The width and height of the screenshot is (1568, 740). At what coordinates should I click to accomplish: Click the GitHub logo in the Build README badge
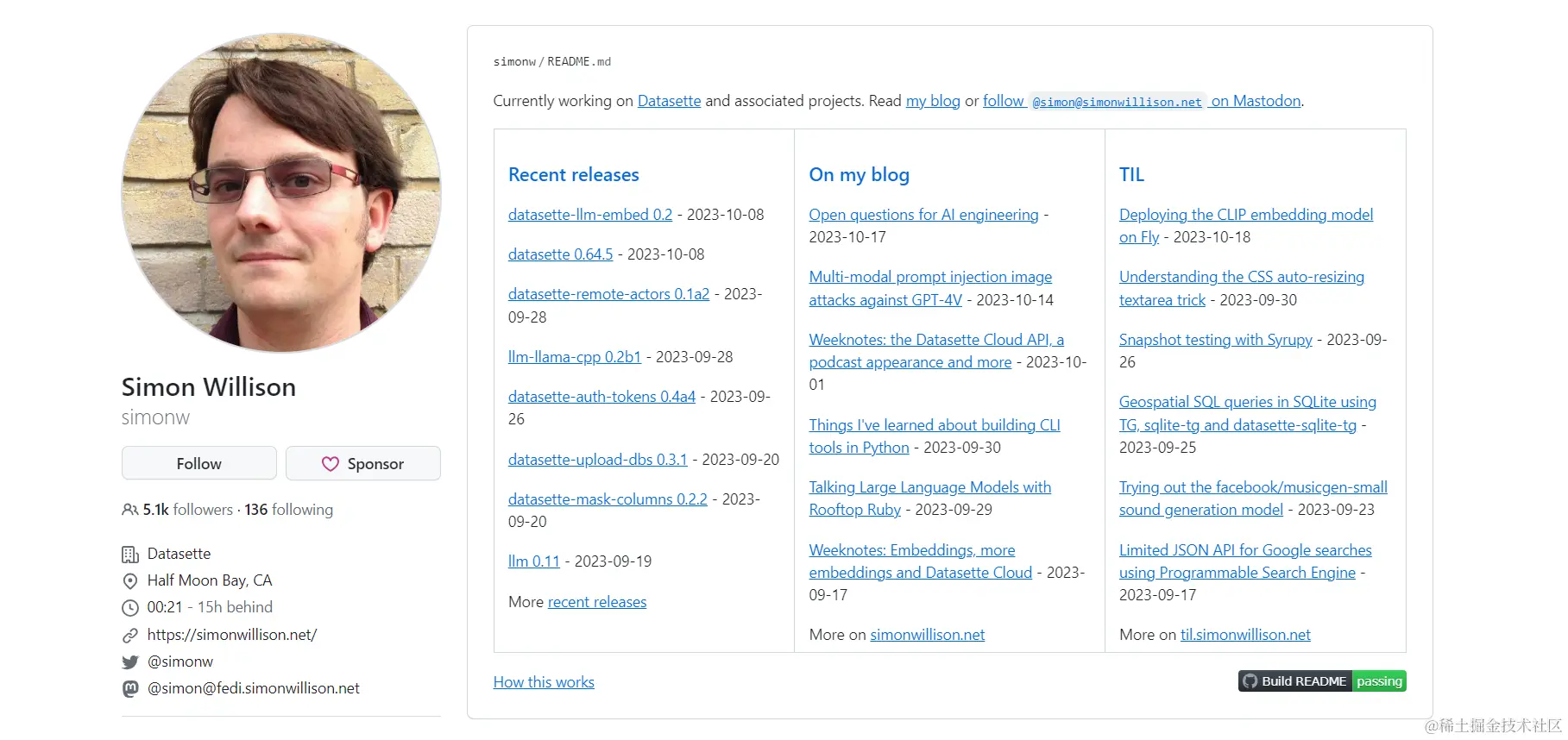[x=1250, y=681]
